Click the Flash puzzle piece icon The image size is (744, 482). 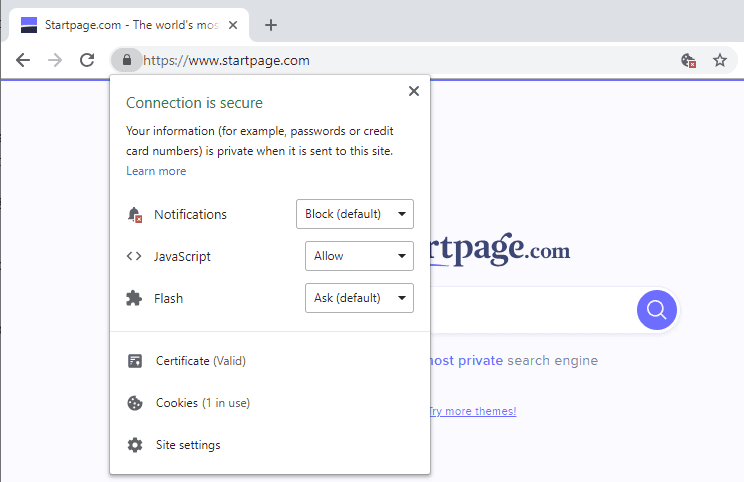coord(134,298)
